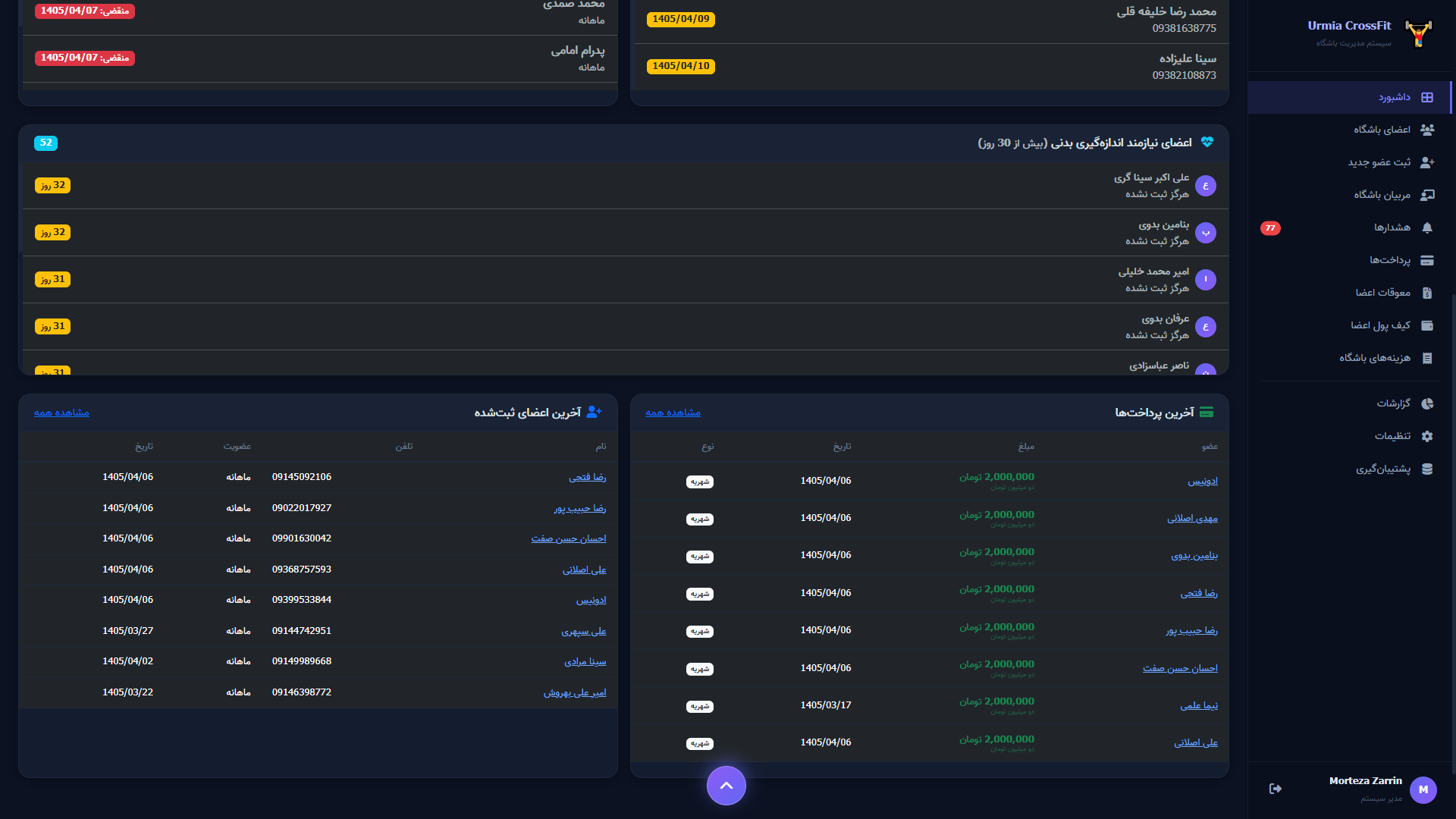Click the expired badge for پدرام امامی
Image resolution: width=1456 pixels, height=819 pixels.
(x=85, y=58)
